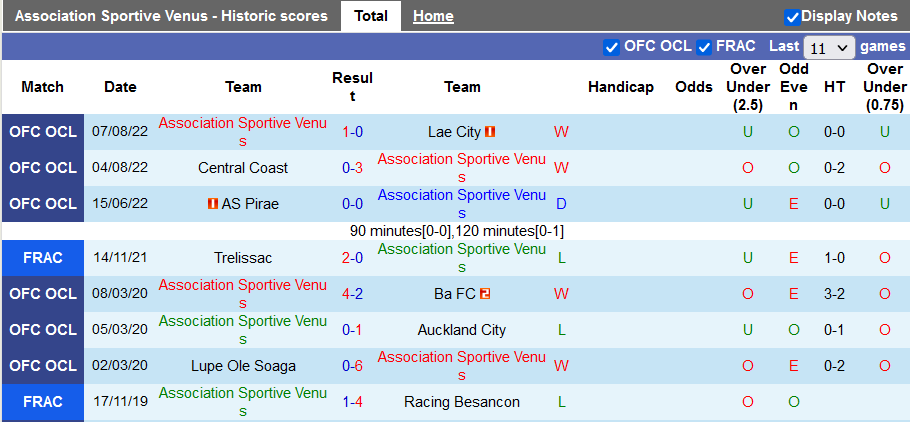The width and height of the screenshot is (910, 422).
Task: Click the 4-2 match result score
Action: [352, 294]
